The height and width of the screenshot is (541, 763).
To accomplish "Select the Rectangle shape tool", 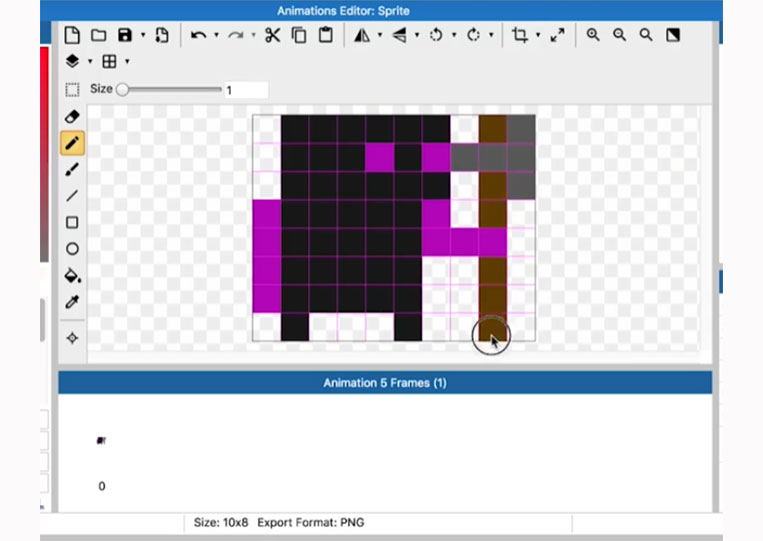I will tap(72, 222).
